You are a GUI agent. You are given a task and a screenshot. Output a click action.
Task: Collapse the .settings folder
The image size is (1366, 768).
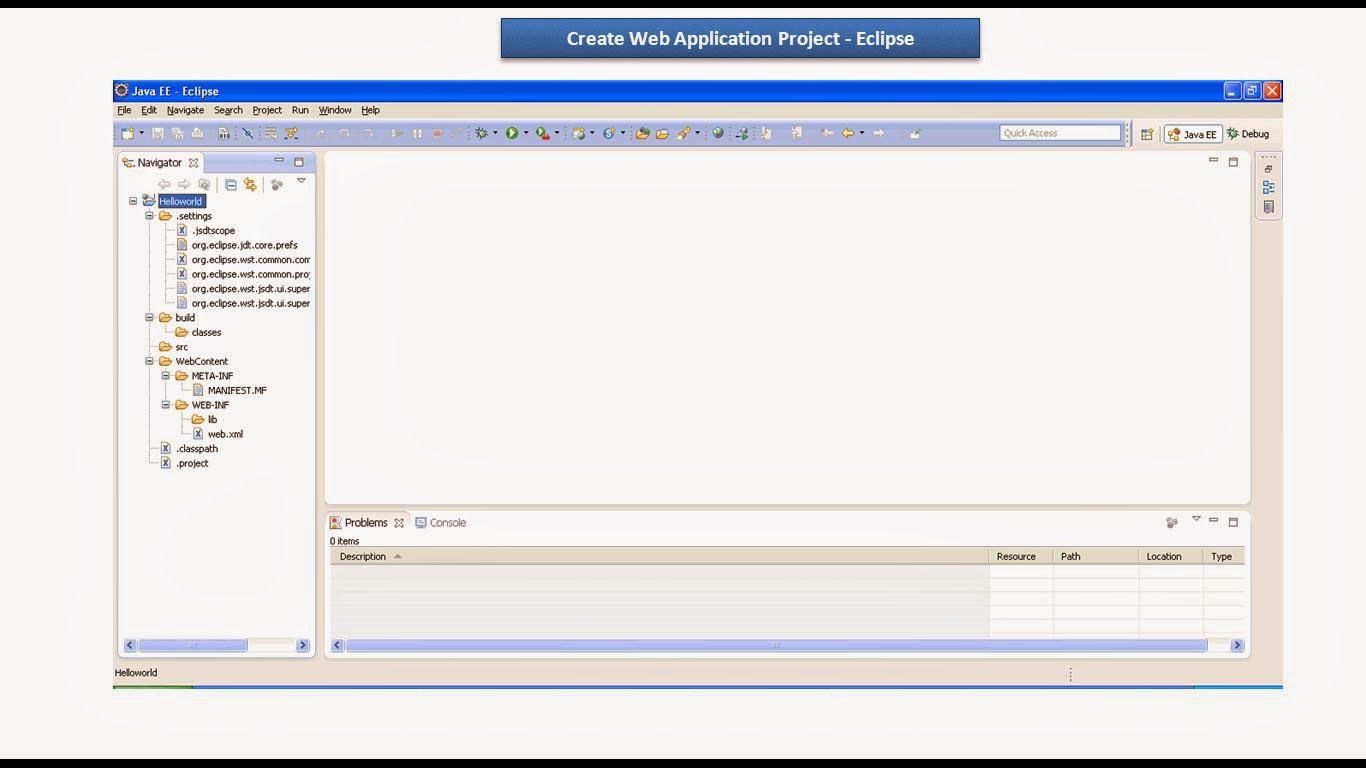pyautogui.click(x=149, y=215)
